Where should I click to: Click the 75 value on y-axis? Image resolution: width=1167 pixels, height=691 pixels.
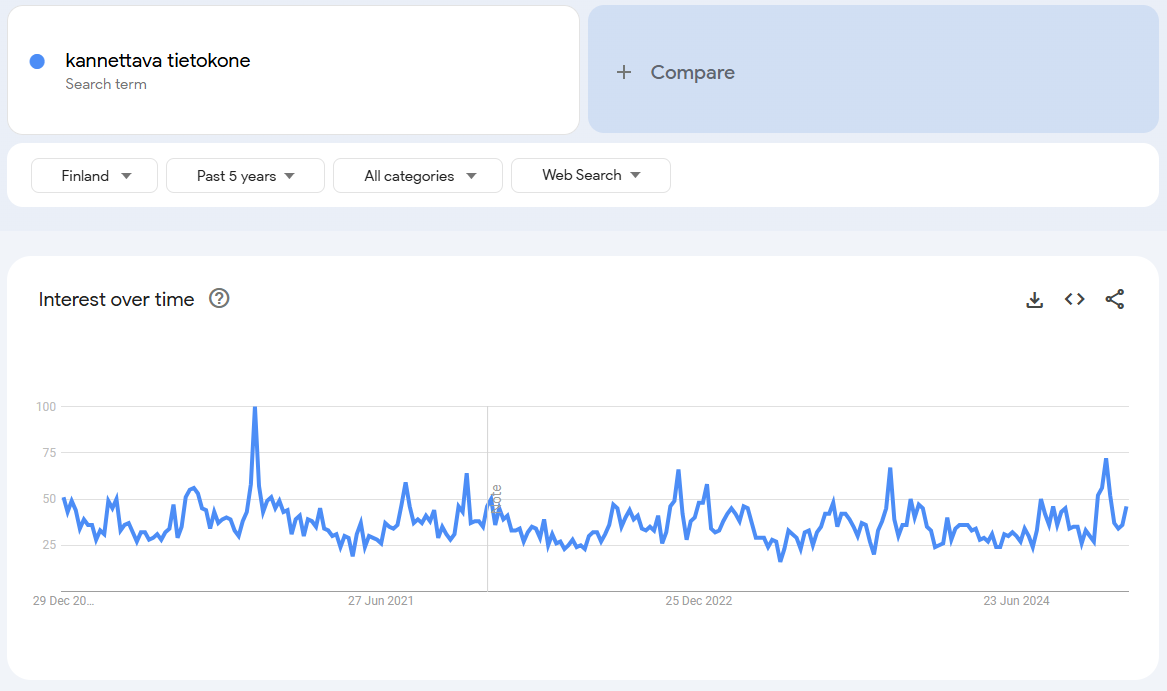click(48, 453)
